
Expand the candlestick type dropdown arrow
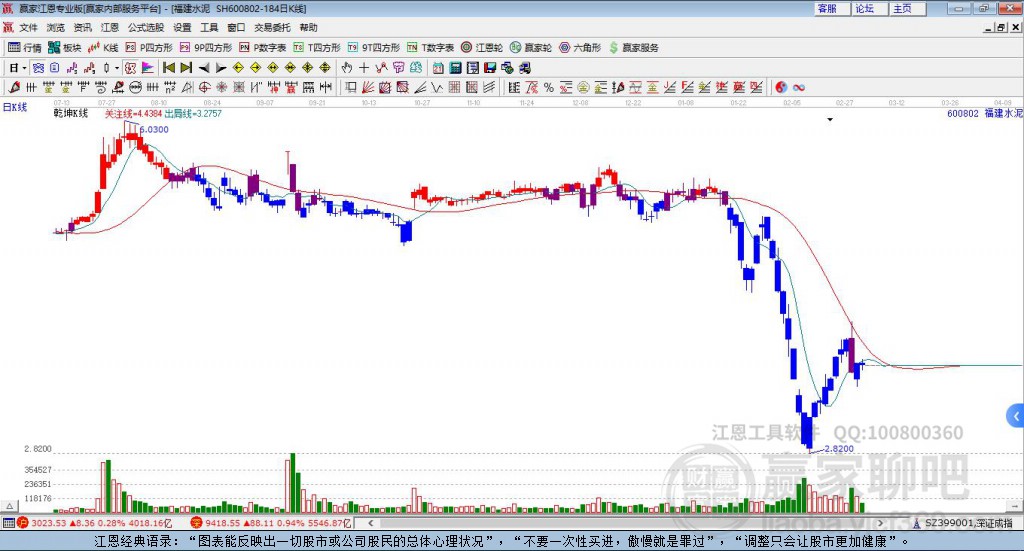click(x=117, y=68)
